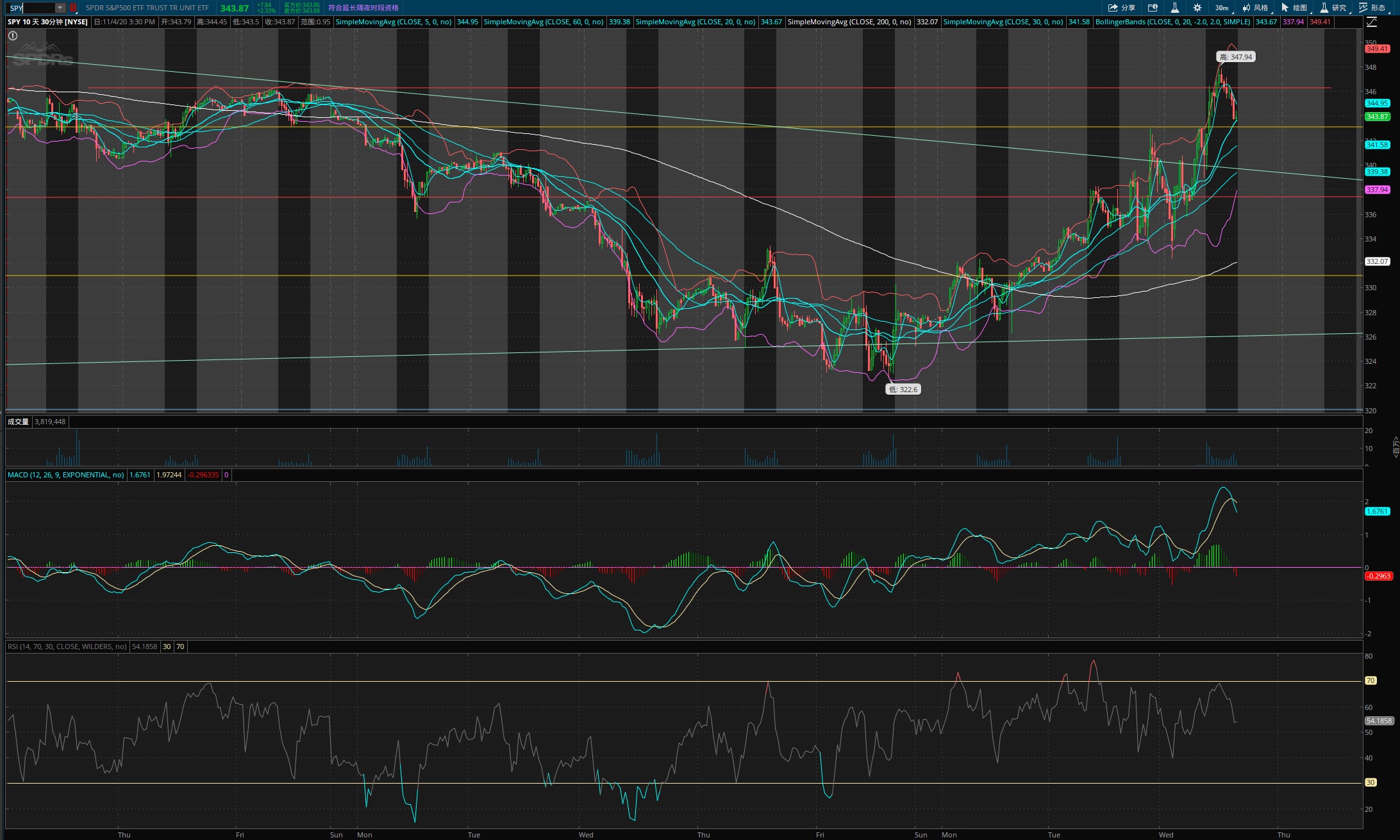Click the -0.296335 MACD diff value
Image resolution: width=1400 pixels, height=840 pixels.
(x=203, y=475)
